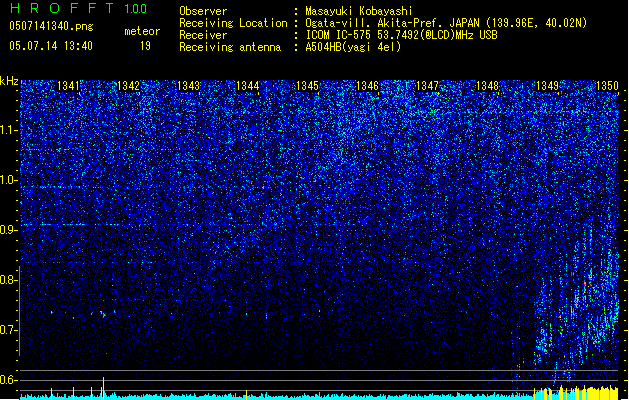This screenshot has height=400, width=629.
Task: Click the 1348 time marker
Action: (x=487, y=86)
